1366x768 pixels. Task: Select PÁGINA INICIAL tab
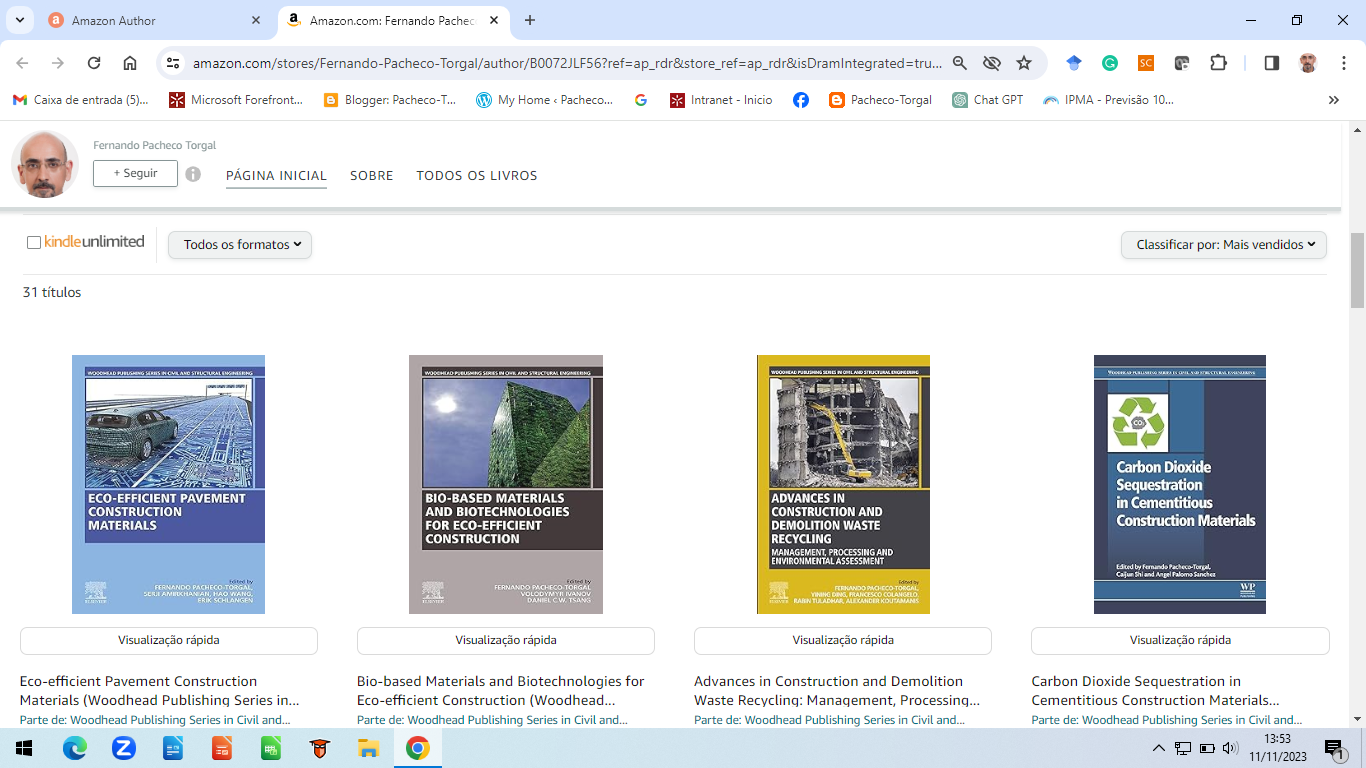point(276,175)
